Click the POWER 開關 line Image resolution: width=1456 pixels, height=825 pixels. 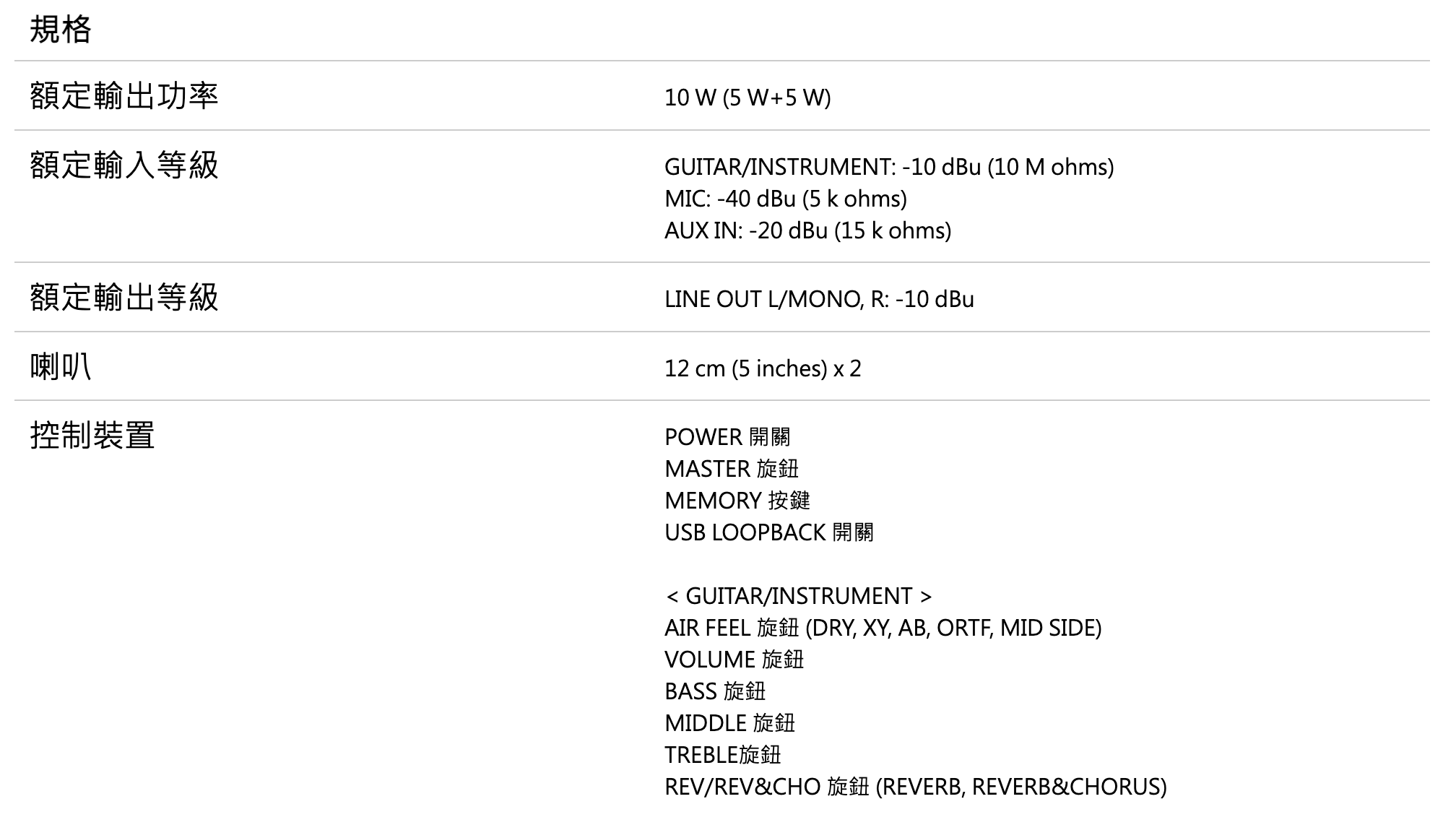[727, 437]
